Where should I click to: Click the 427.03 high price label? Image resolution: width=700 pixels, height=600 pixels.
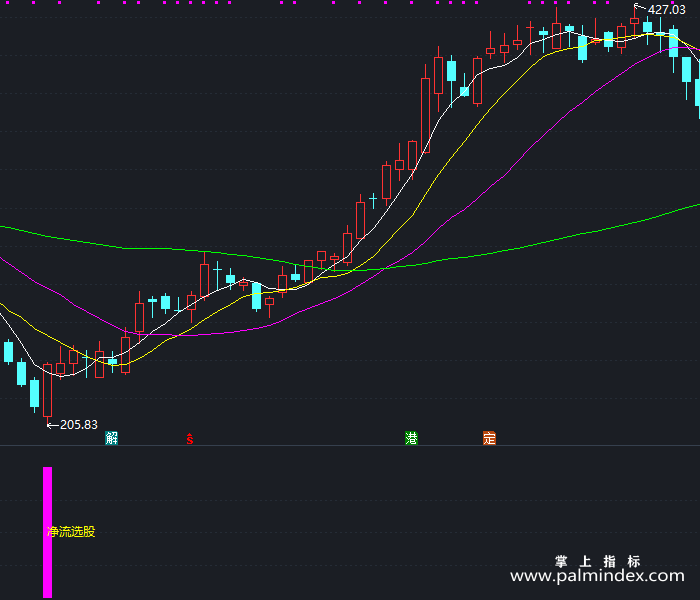point(667,10)
